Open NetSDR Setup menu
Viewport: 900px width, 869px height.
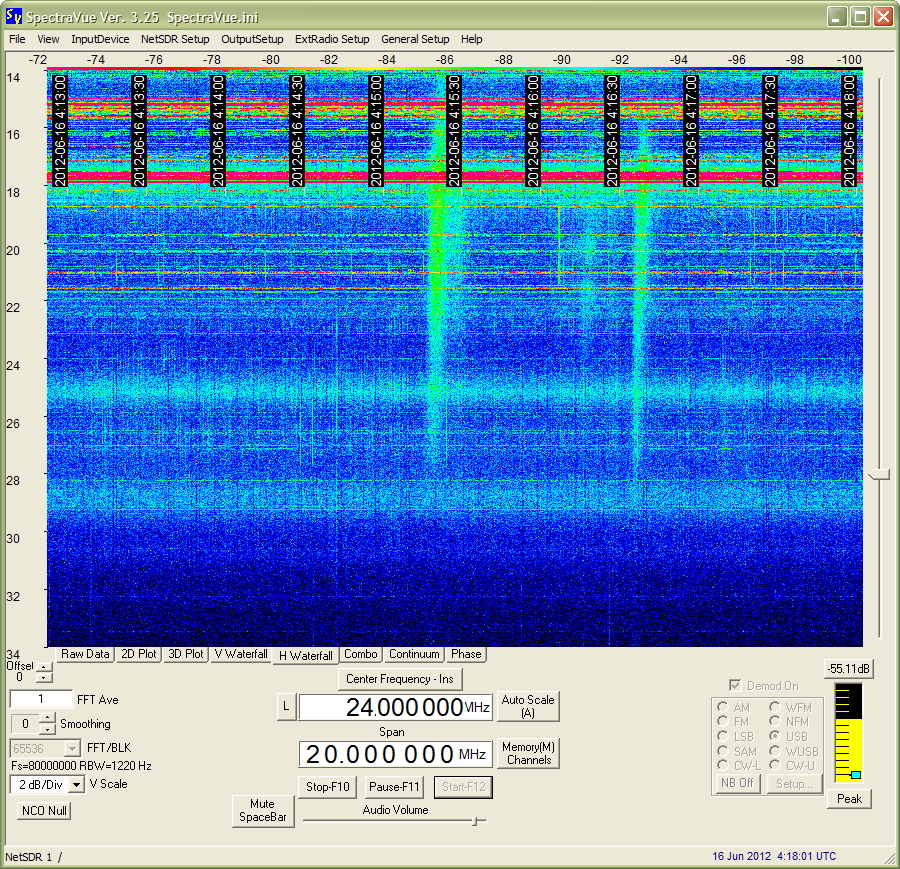[x=175, y=39]
